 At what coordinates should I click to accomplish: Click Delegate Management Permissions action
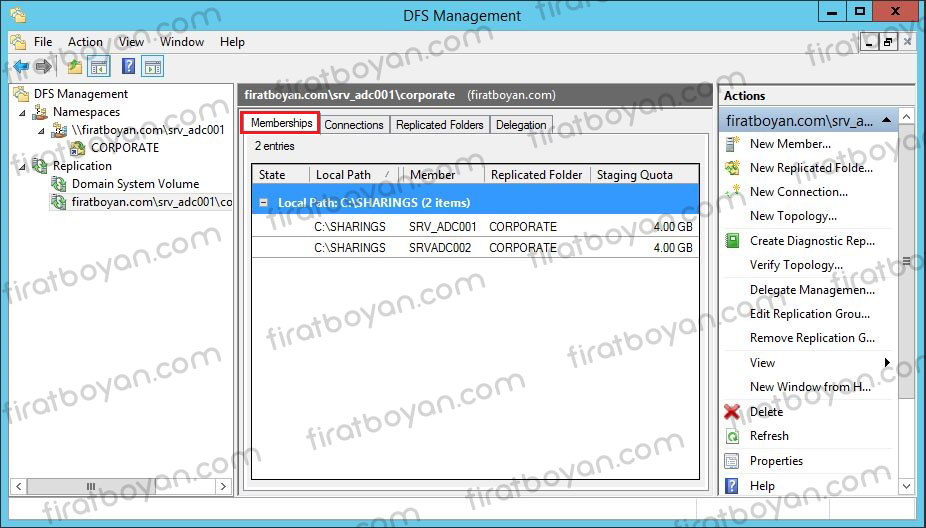[x=812, y=289]
